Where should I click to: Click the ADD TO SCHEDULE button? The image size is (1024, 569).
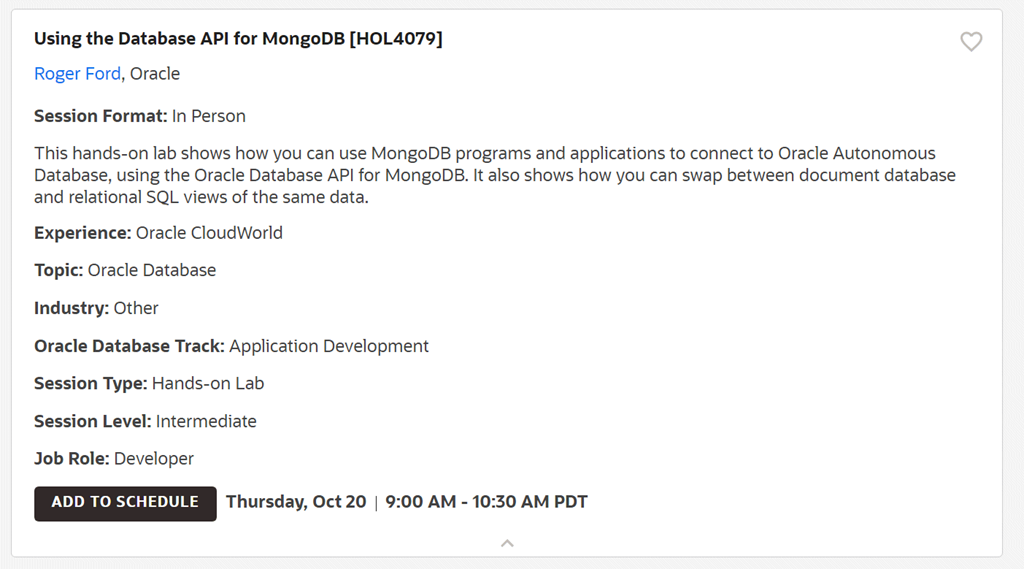coord(125,503)
